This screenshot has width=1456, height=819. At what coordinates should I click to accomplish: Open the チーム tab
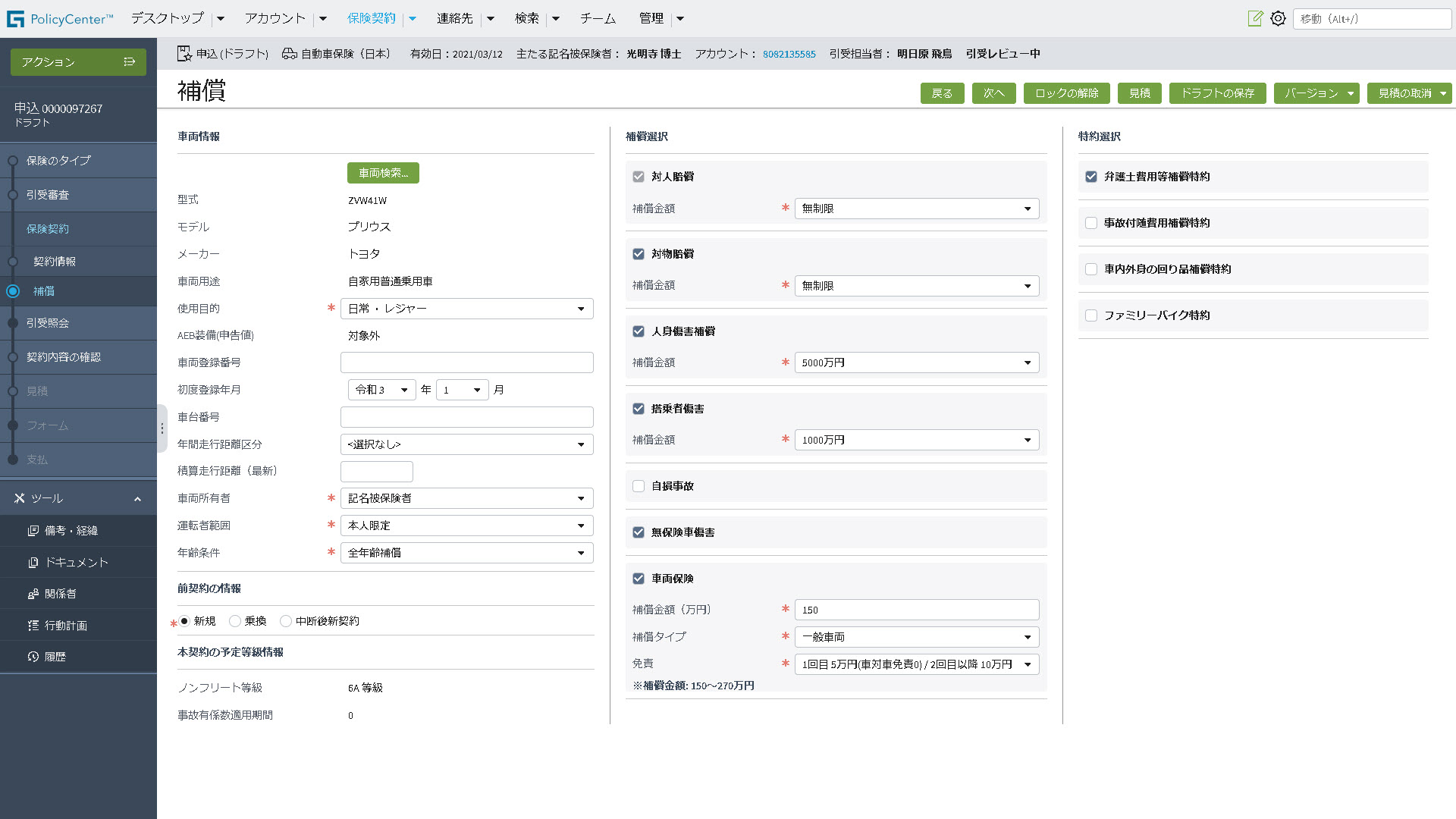[598, 18]
